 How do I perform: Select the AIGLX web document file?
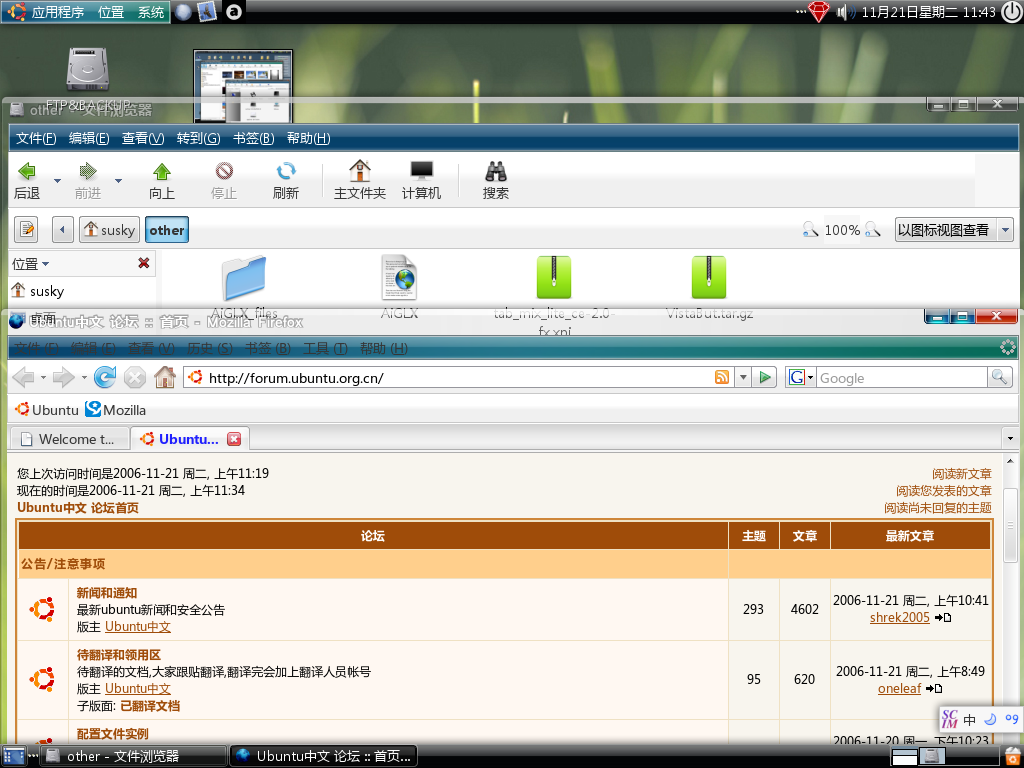click(399, 278)
